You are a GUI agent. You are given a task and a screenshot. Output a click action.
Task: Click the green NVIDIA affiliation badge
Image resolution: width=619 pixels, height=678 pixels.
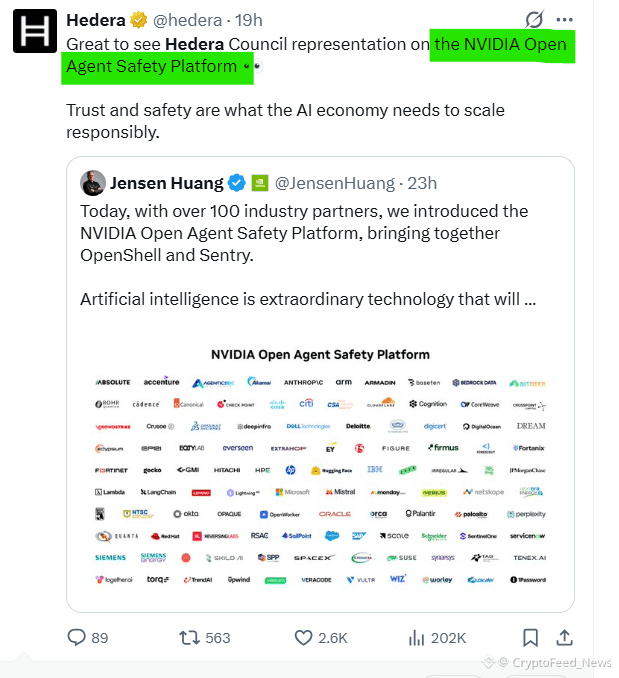(260, 183)
